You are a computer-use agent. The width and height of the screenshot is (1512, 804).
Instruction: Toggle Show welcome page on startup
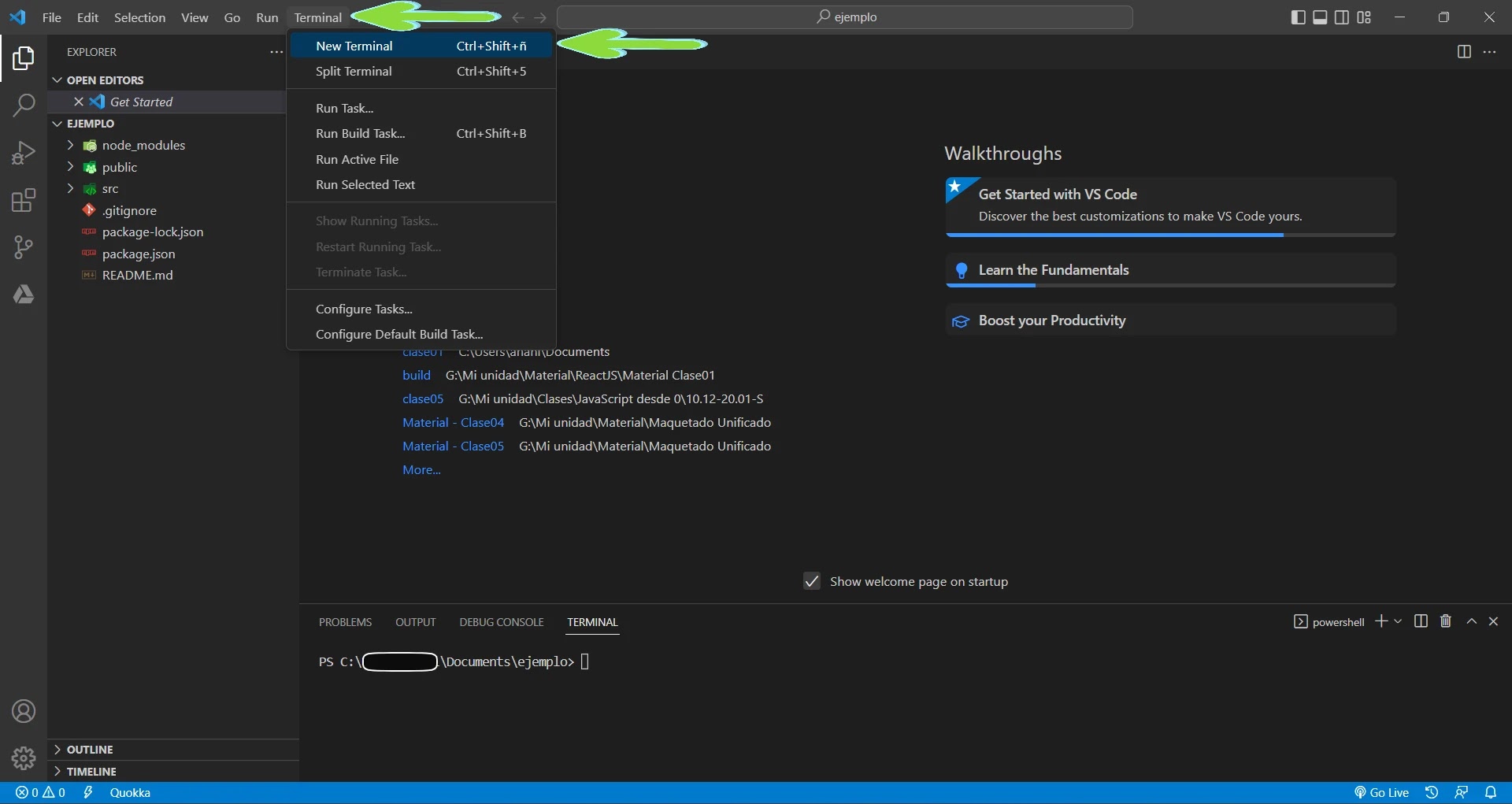tap(812, 581)
